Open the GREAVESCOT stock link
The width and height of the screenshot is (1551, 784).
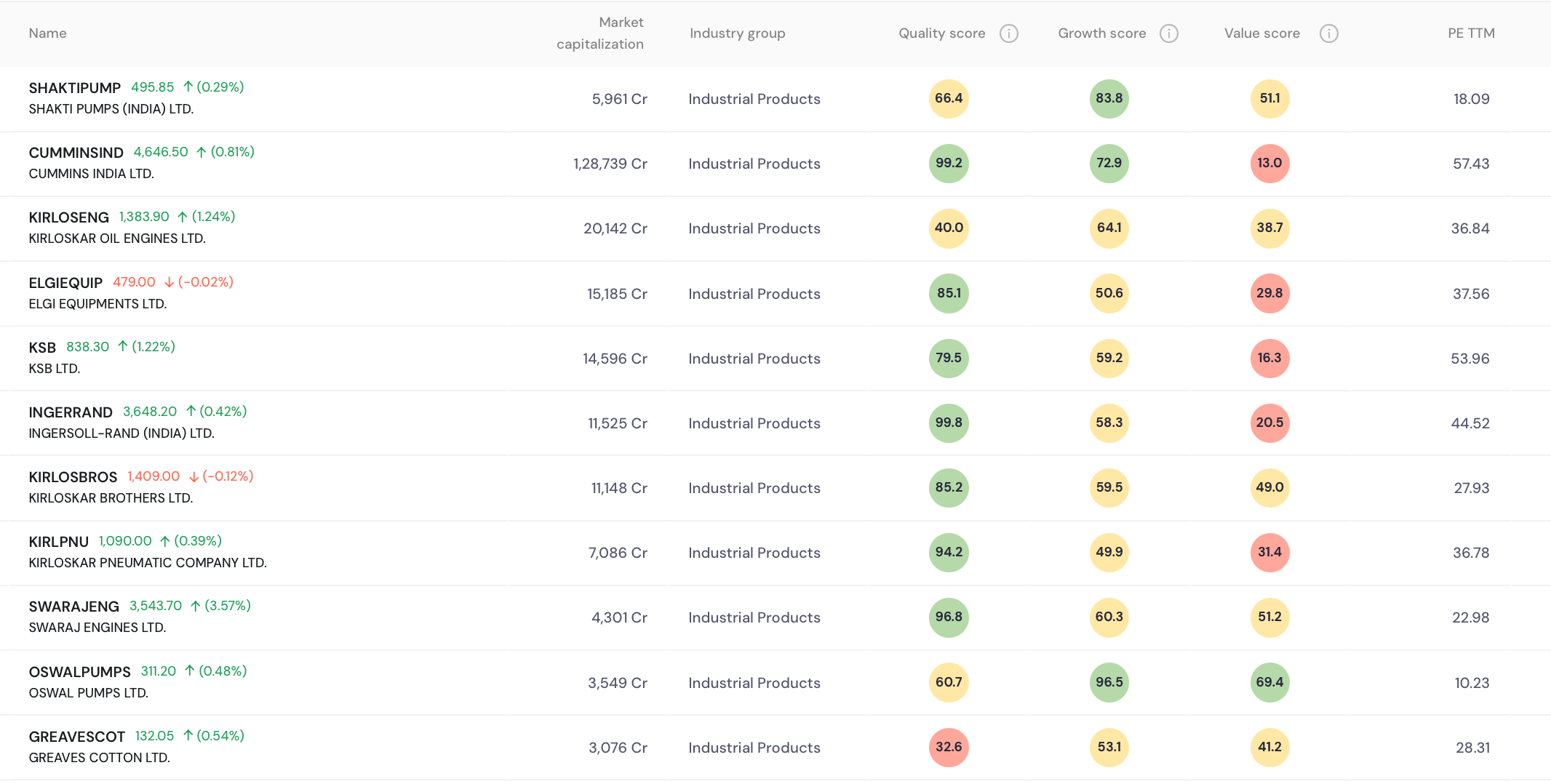point(76,737)
